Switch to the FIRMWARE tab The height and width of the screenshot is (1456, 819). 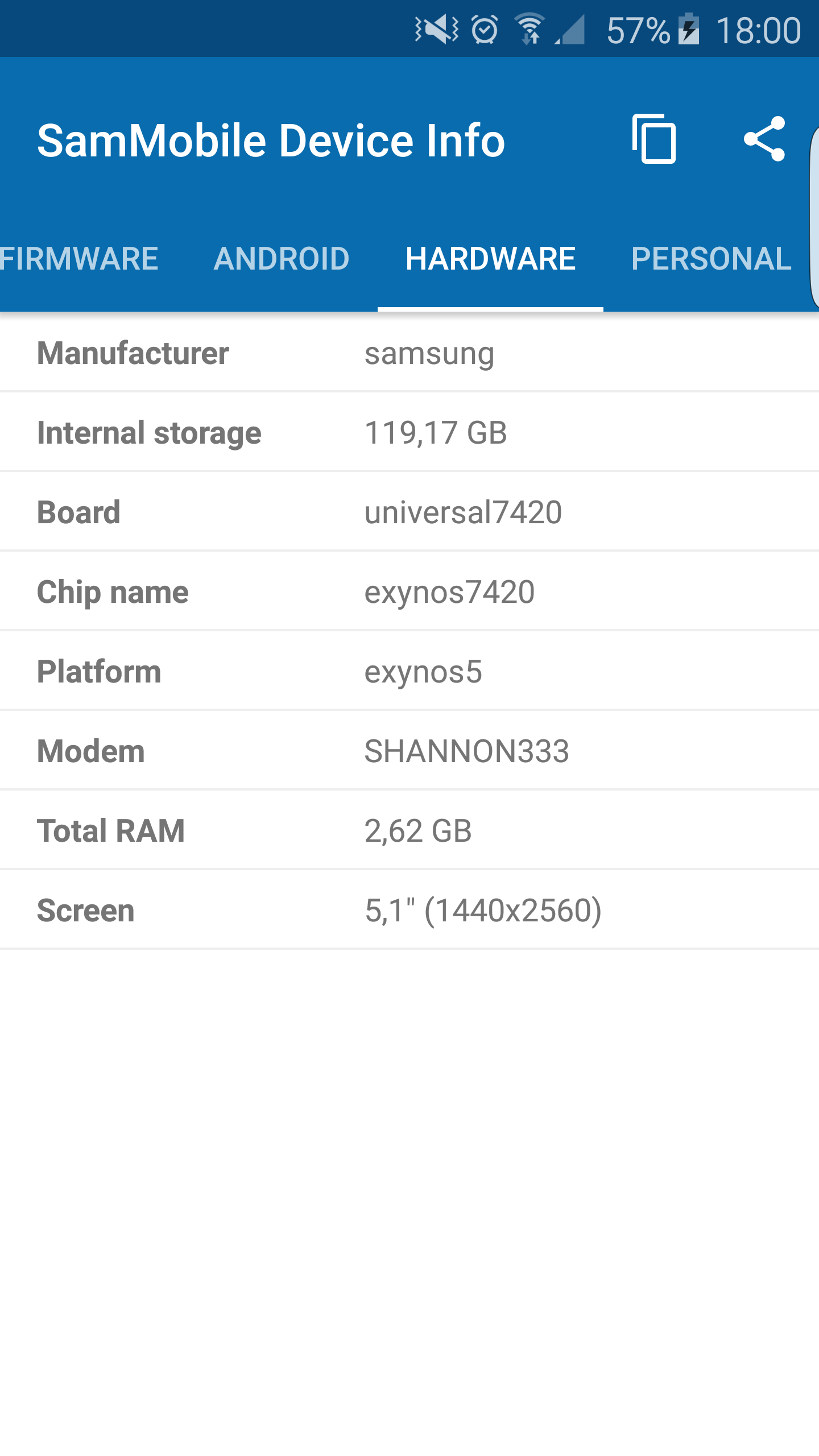[80, 259]
